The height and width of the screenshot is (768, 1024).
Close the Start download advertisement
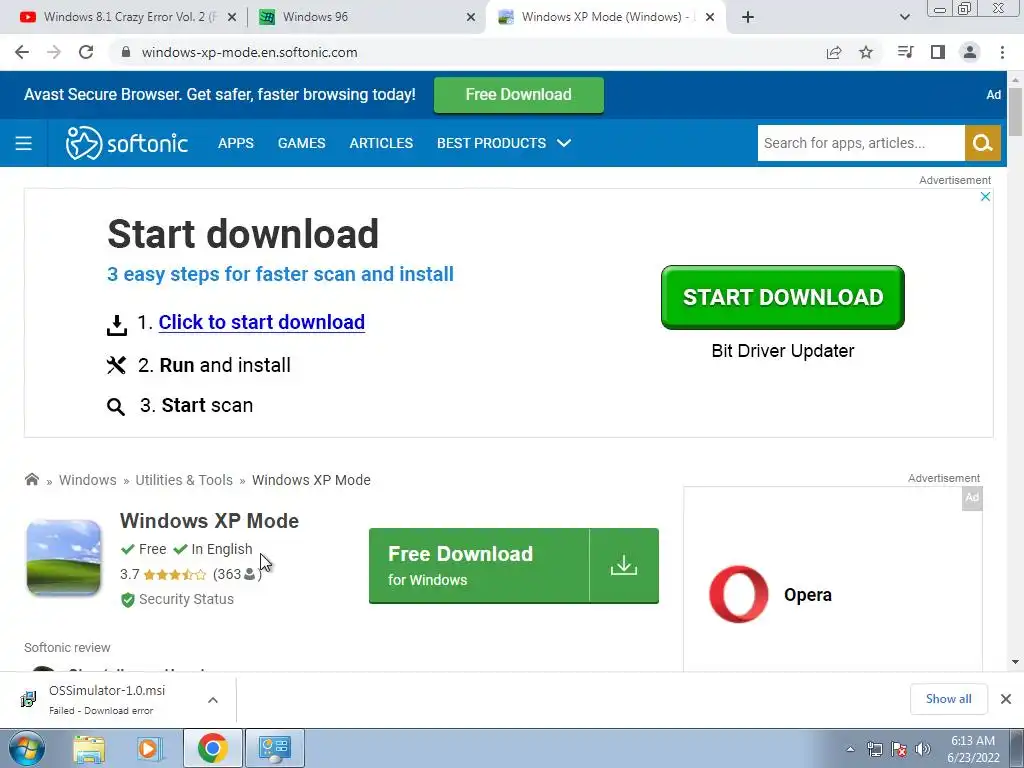point(985,197)
